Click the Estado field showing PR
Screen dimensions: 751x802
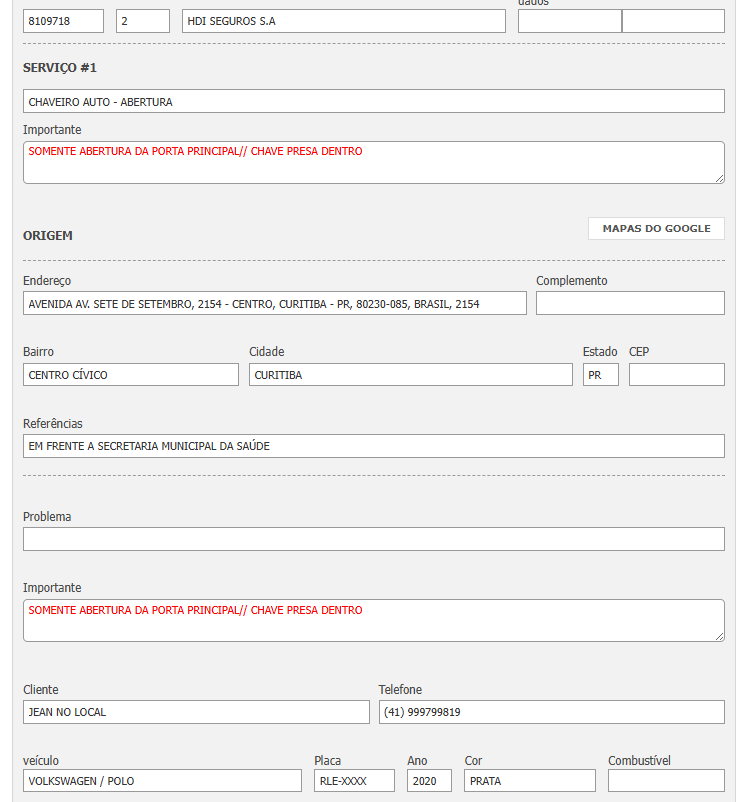pos(601,375)
